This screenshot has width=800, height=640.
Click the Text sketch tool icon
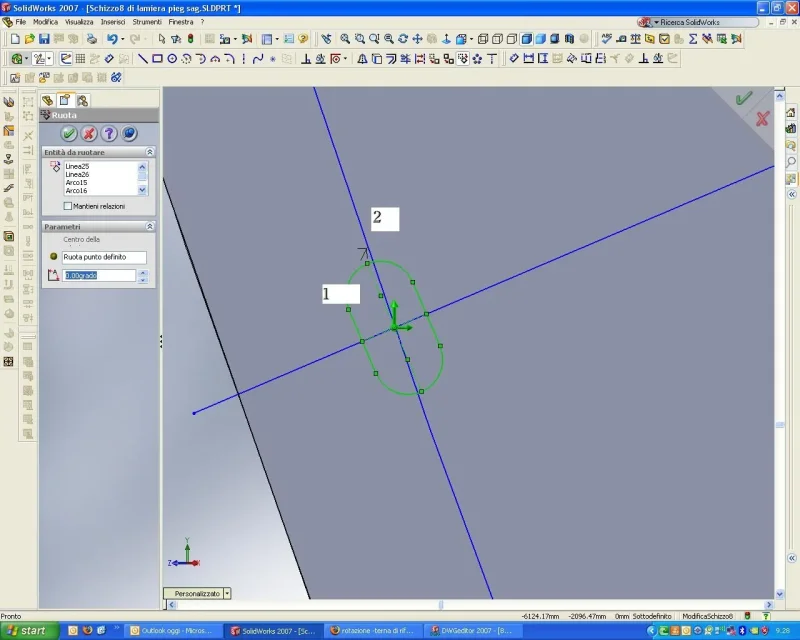pyautogui.click(x=492, y=59)
